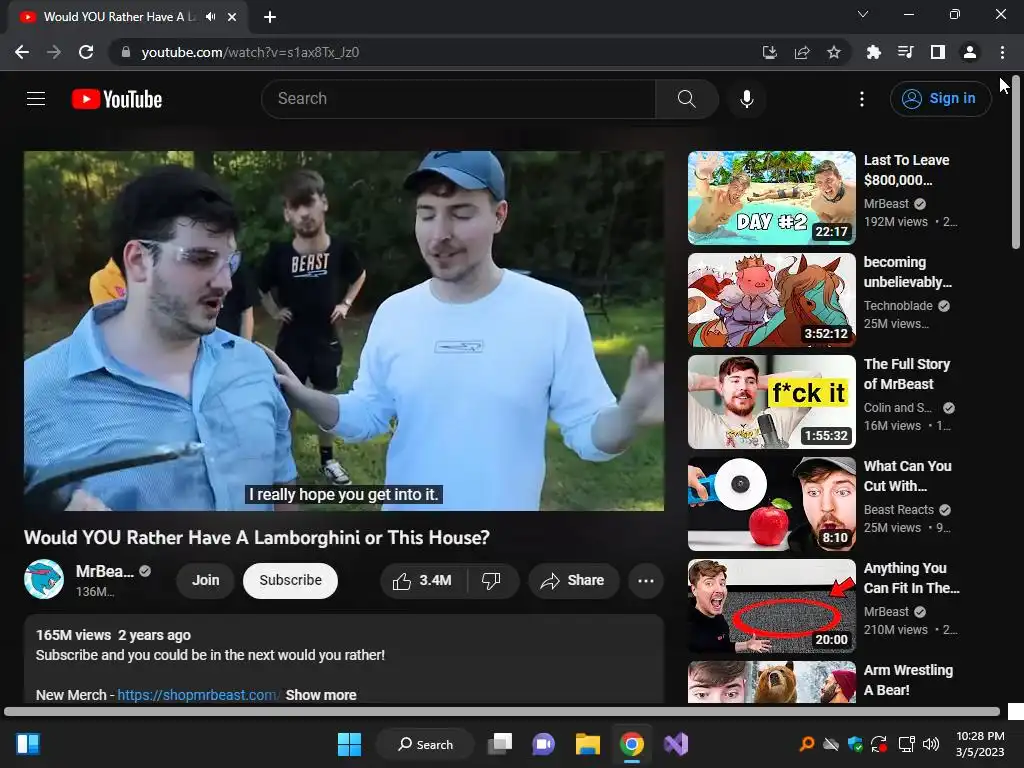Mute tab via speaker icon on tab
This screenshot has height=768, width=1024.
click(210, 17)
